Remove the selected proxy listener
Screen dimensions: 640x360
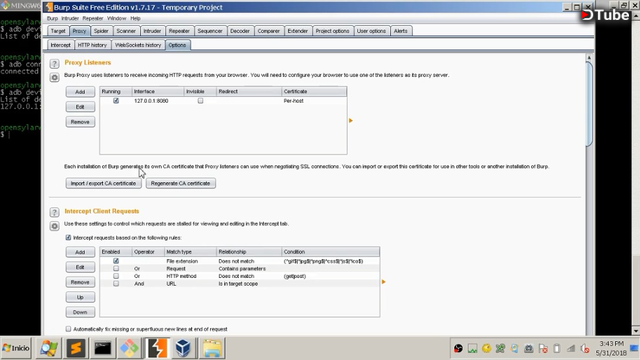click(80, 122)
